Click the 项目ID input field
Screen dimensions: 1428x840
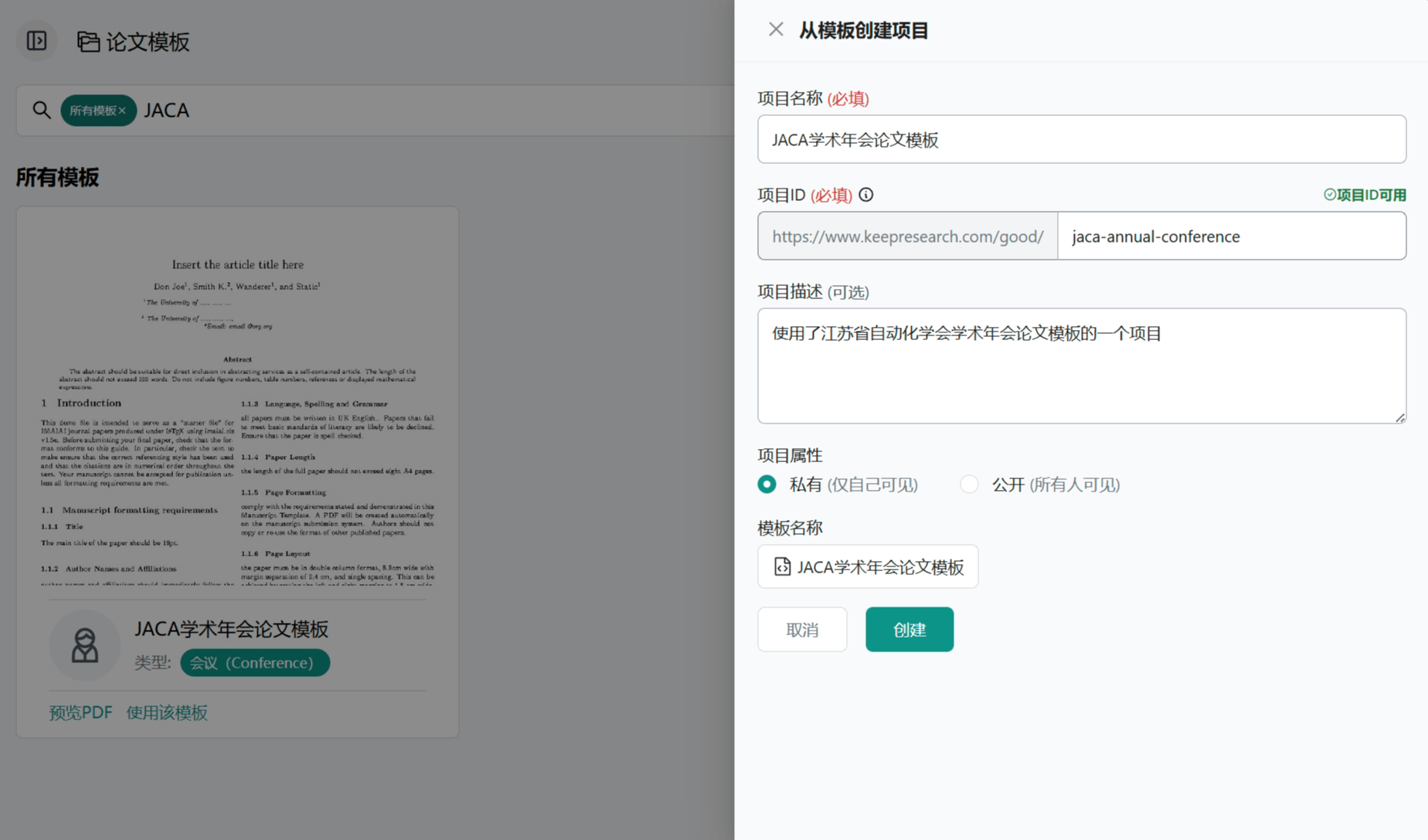1230,236
